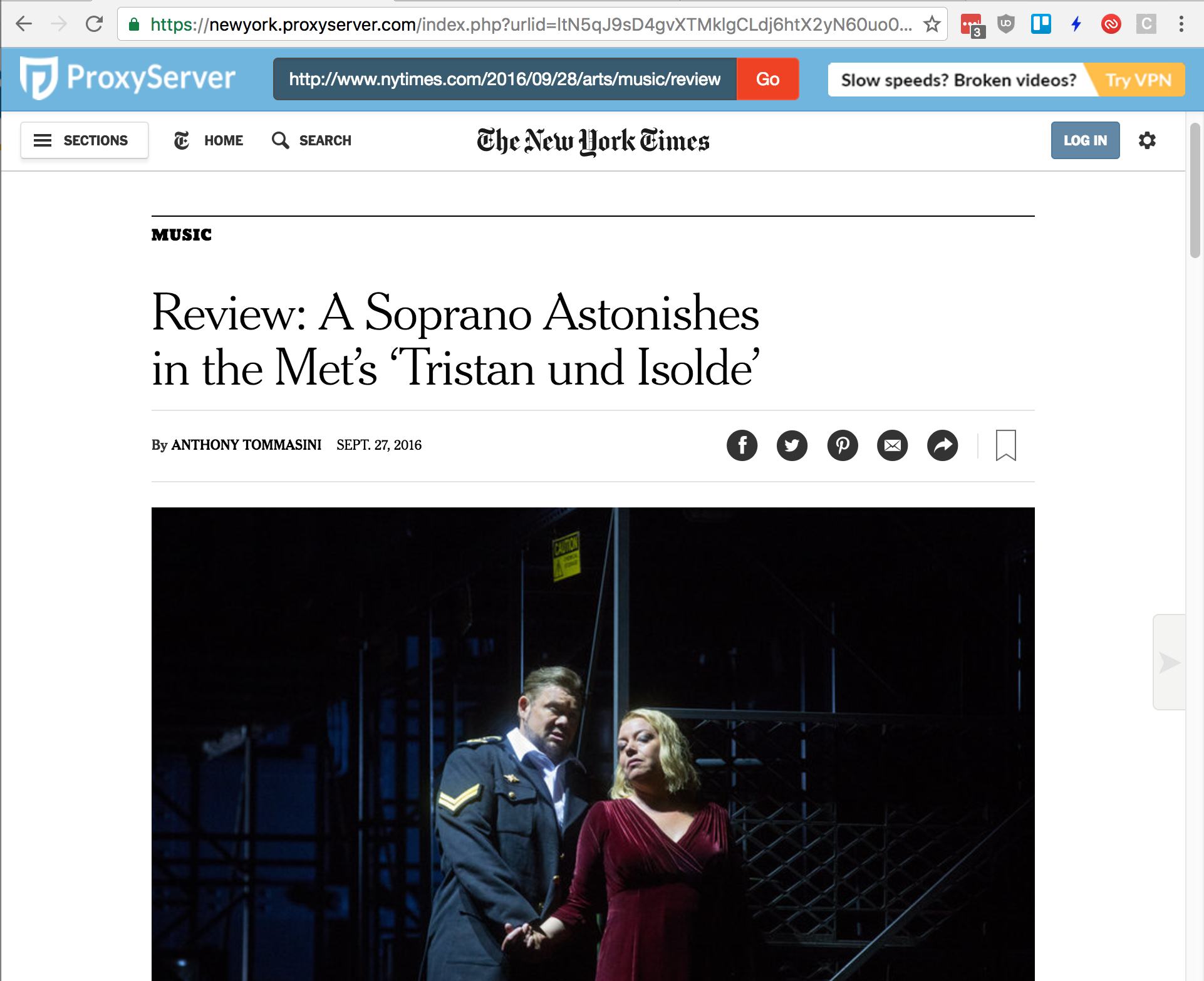Open the NYT settings gear

click(x=1147, y=140)
